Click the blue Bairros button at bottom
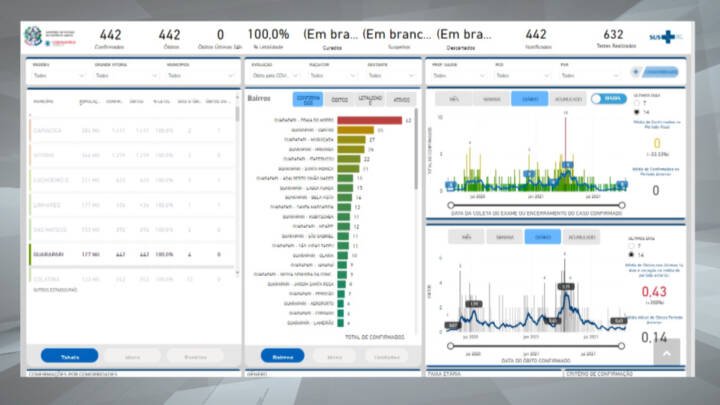720x405 pixels. pos(282,356)
